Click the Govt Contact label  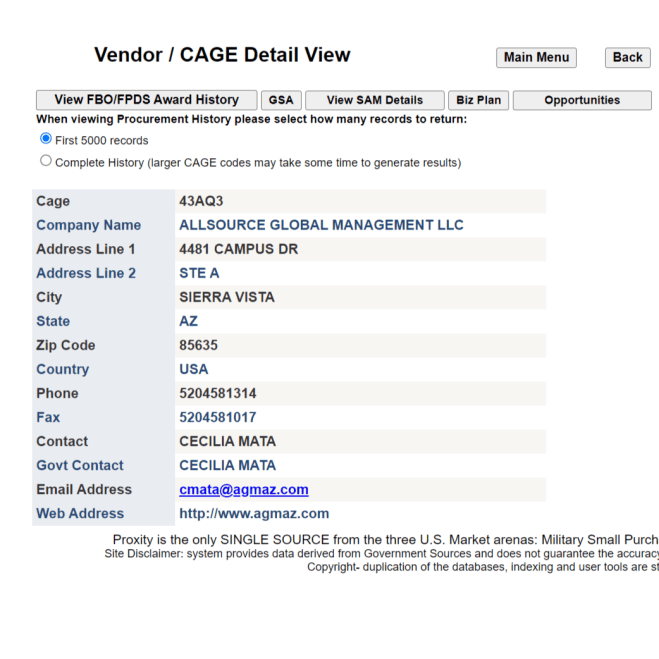pos(80,465)
